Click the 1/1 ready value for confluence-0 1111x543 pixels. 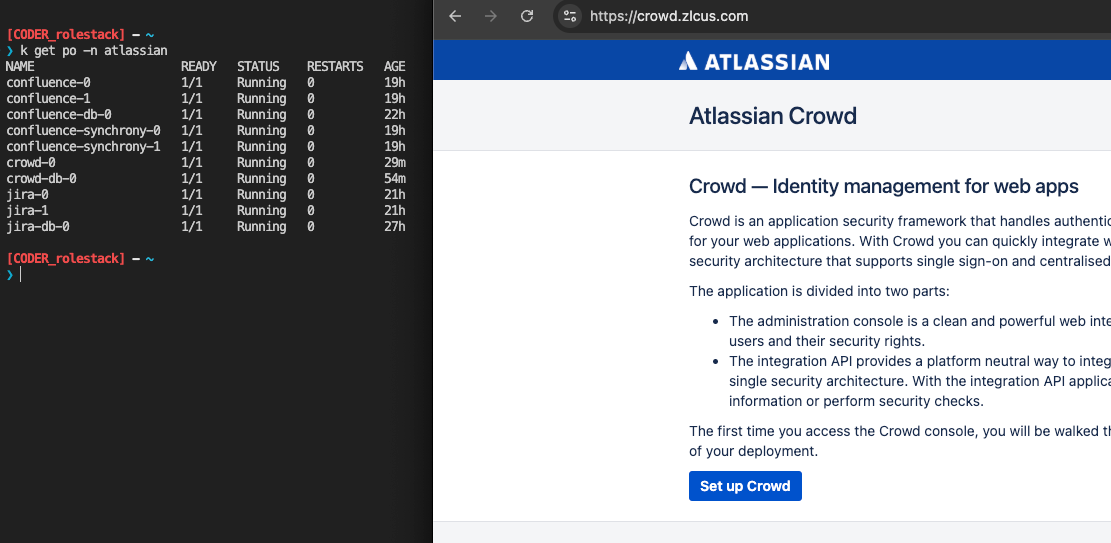[x=191, y=83]
